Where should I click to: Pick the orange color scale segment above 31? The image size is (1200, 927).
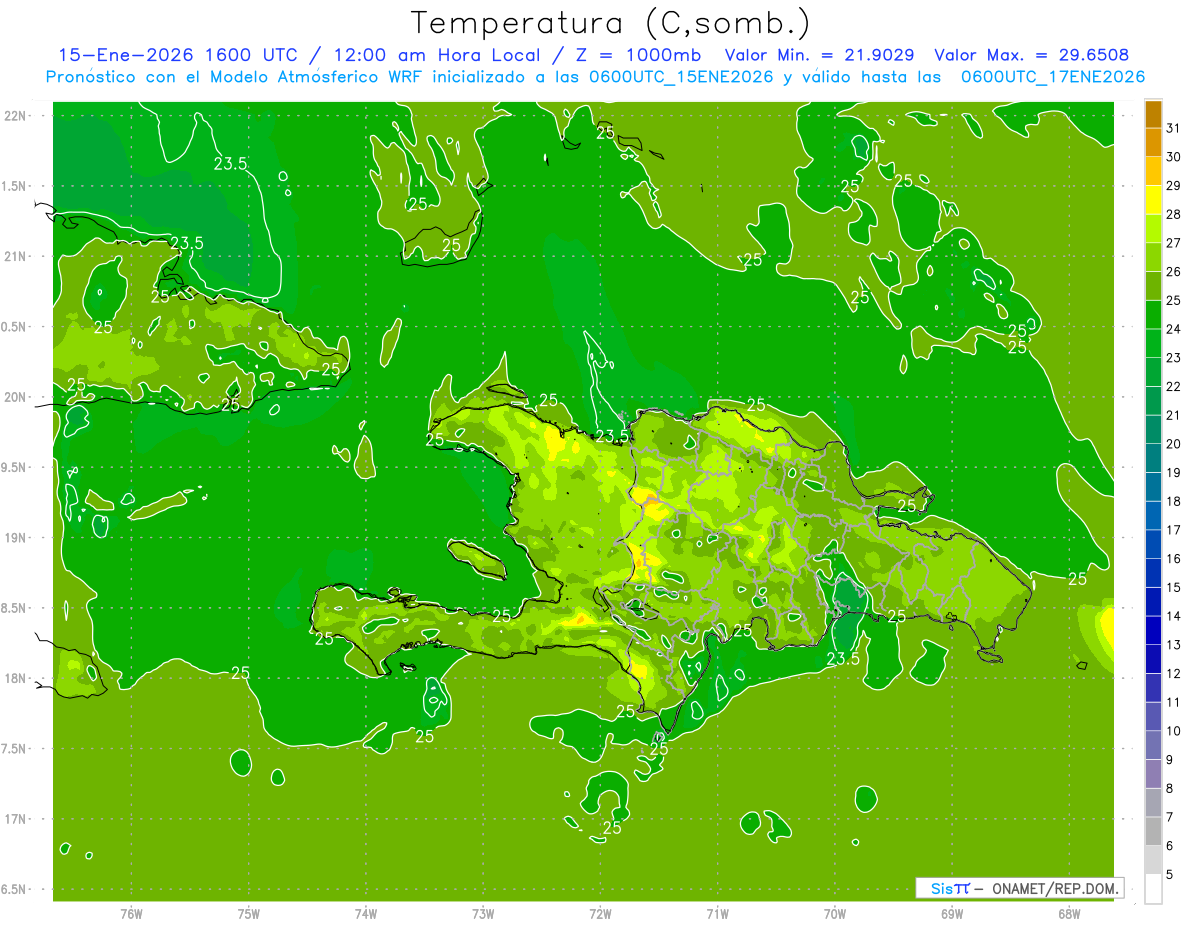(x=1154, y=115)
